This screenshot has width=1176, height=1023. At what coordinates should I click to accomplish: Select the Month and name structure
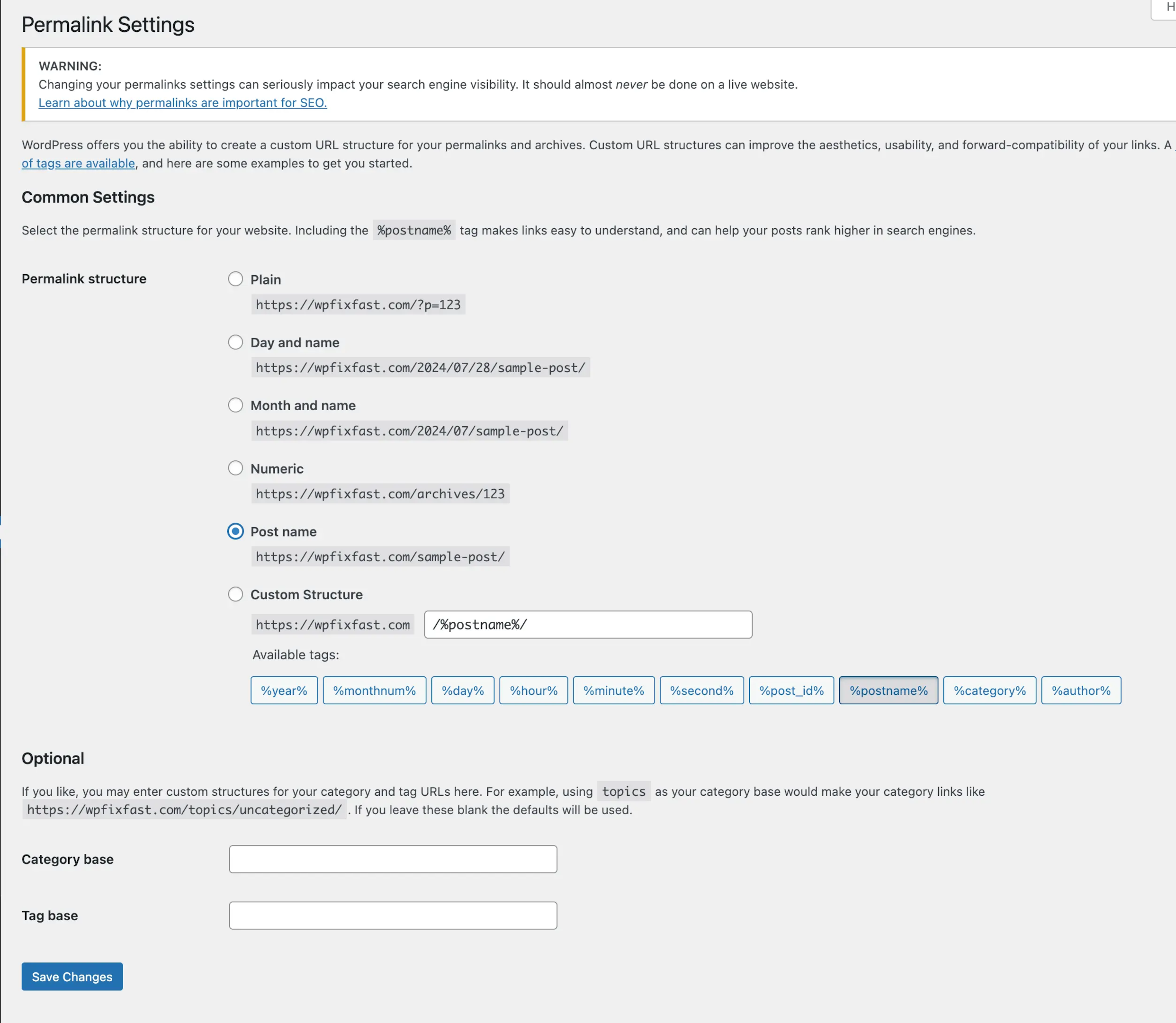(x=234, y=405)
